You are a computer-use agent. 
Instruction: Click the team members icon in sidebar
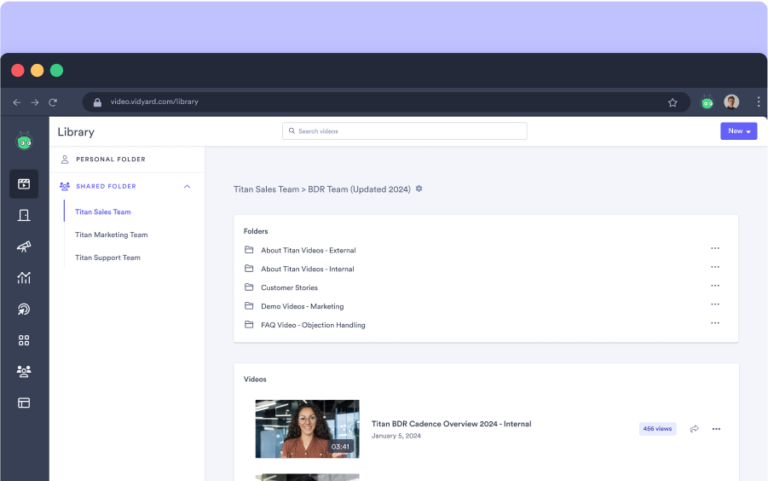pyautogui.click(x=24, y=371)
